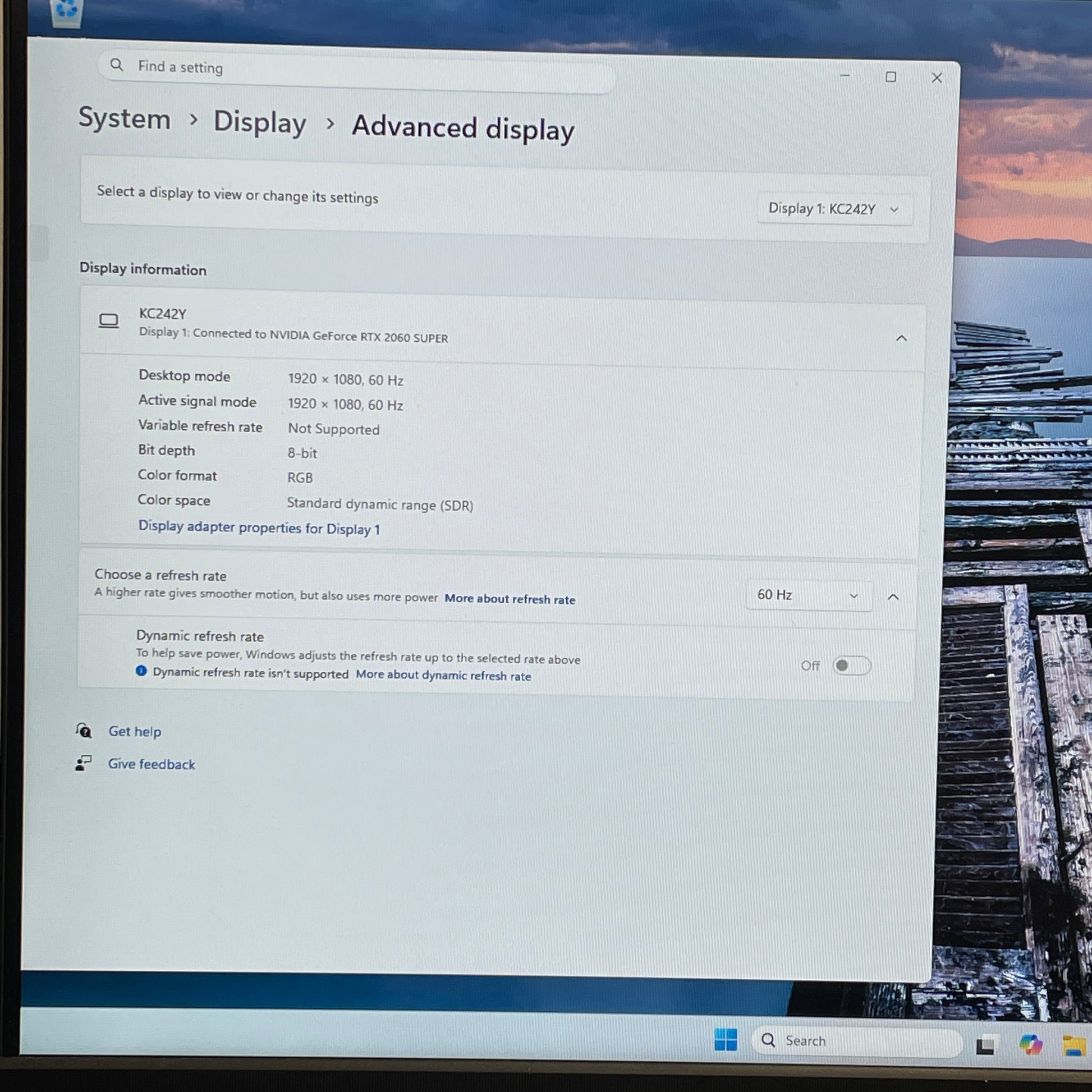
Task: Open the Recycle Bin on desktop
Action: click(x=67, y=11)
